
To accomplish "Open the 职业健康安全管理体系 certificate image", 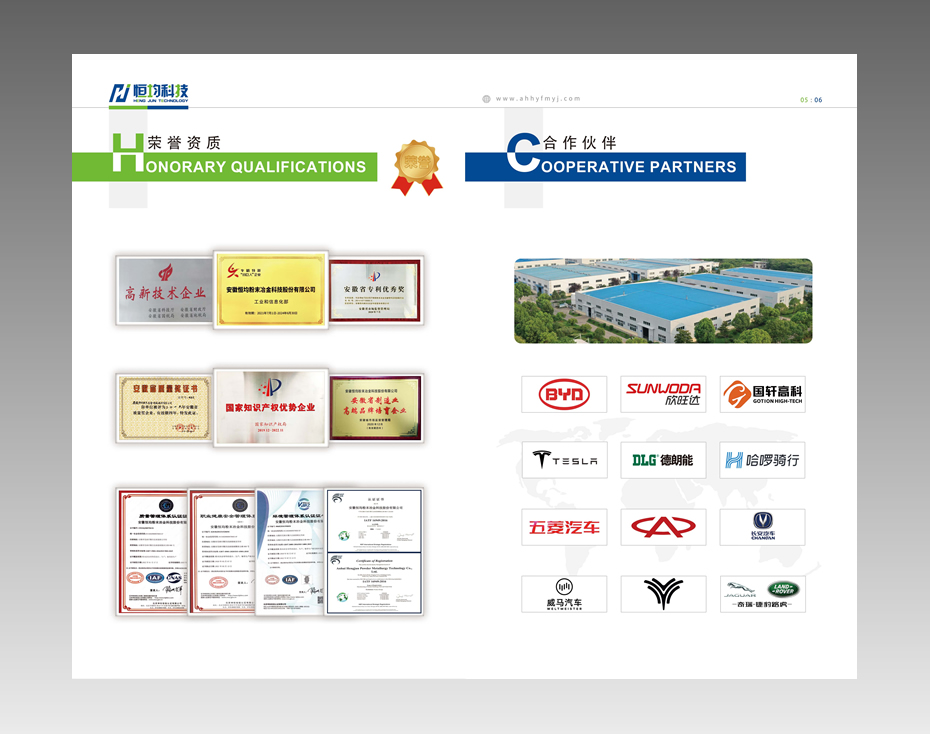I will pos(222,552).
